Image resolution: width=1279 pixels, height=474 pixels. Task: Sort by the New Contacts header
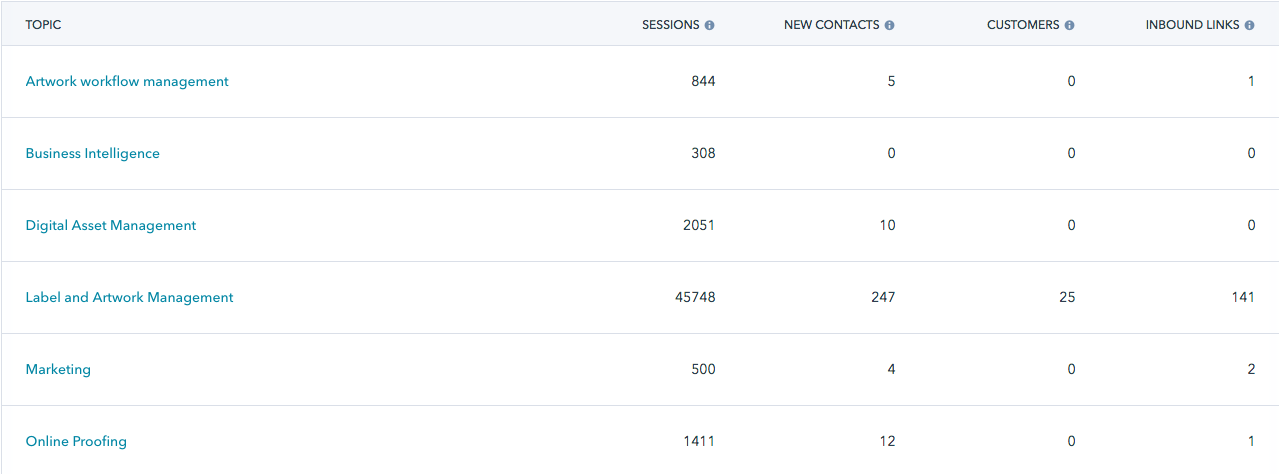(x=832, y=25)
